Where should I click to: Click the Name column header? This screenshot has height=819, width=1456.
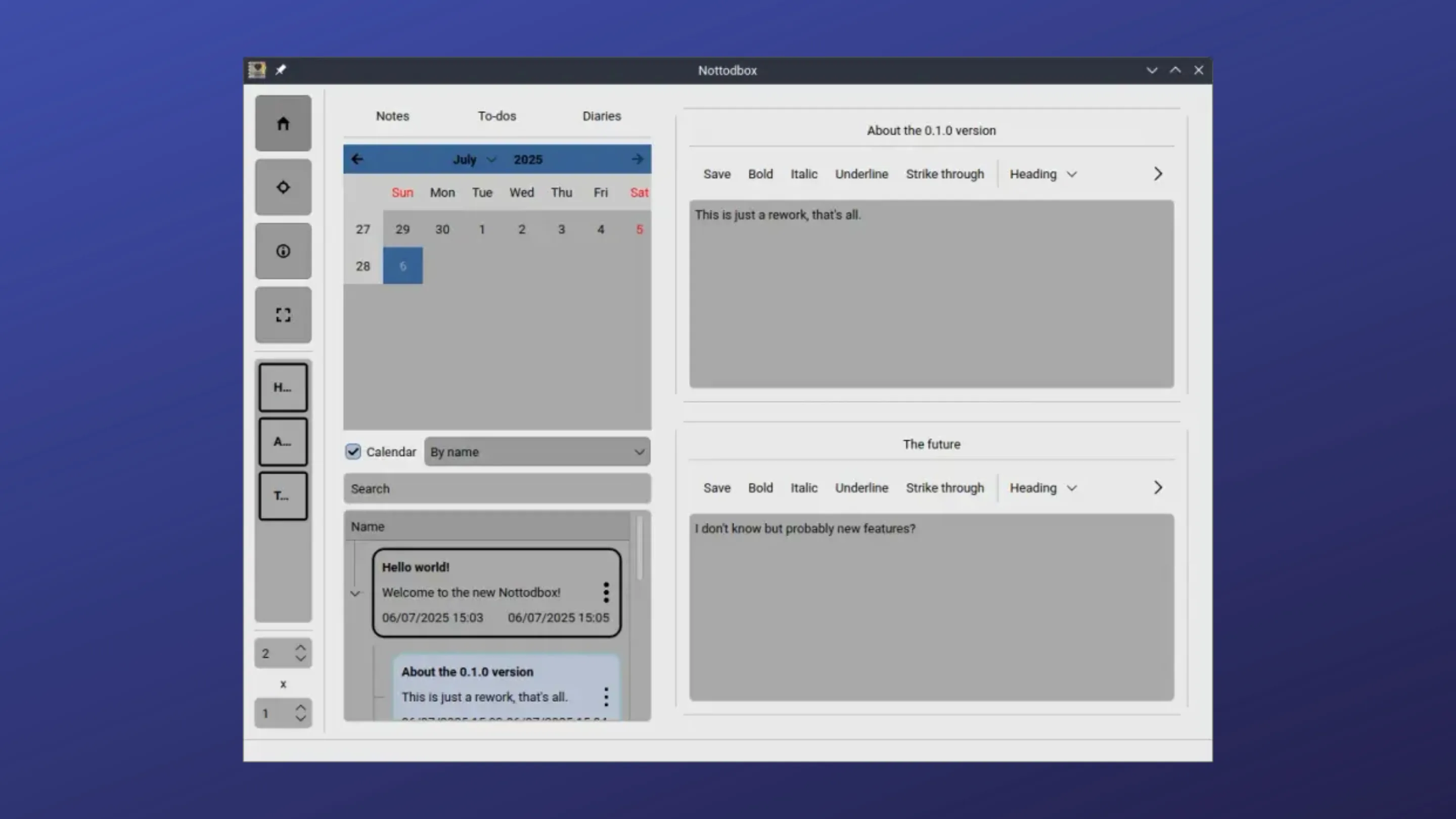pos(487,526)
